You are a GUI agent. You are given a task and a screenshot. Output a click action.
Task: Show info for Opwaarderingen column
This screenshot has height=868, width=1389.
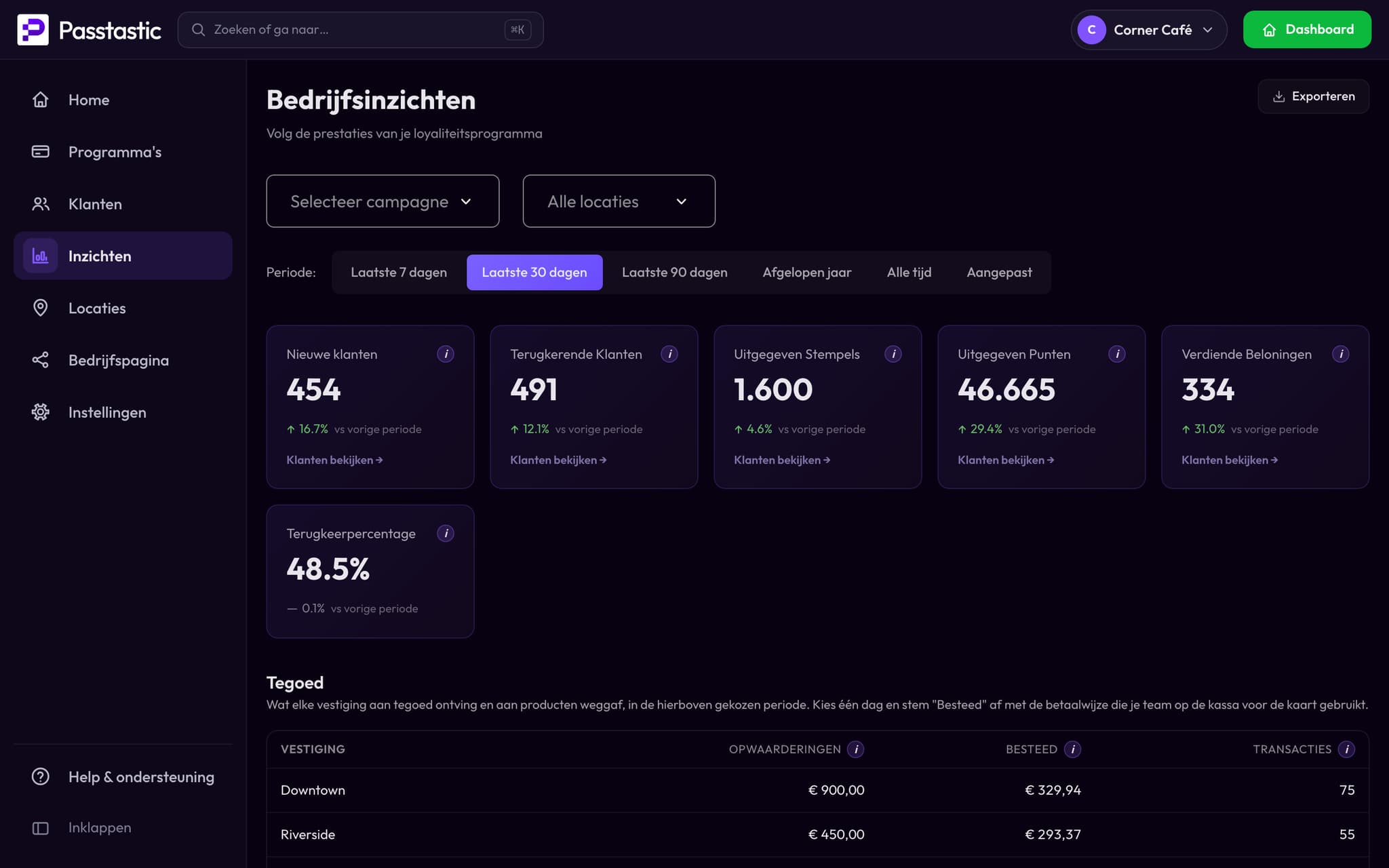(x=856, y=749)
